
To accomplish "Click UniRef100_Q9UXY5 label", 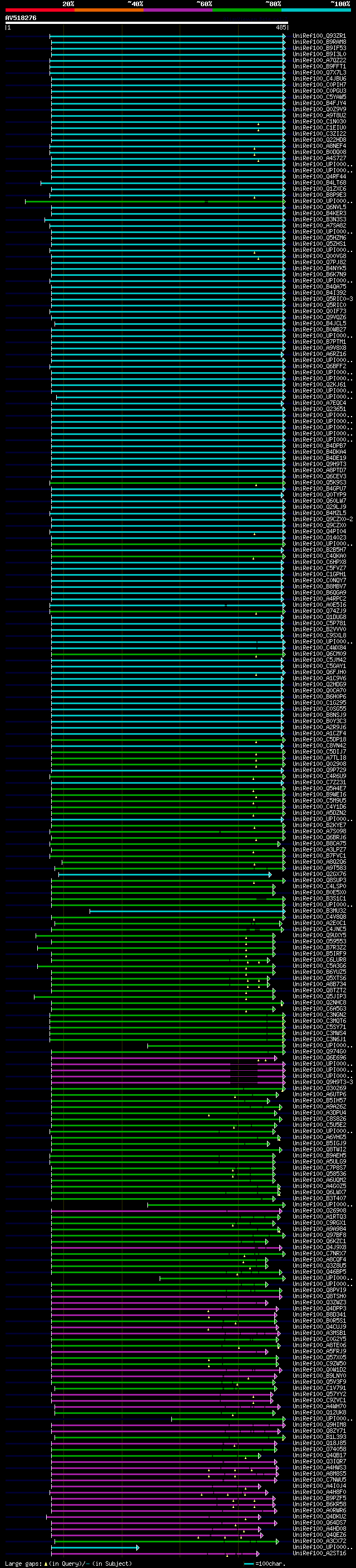I will pos(319,936).
